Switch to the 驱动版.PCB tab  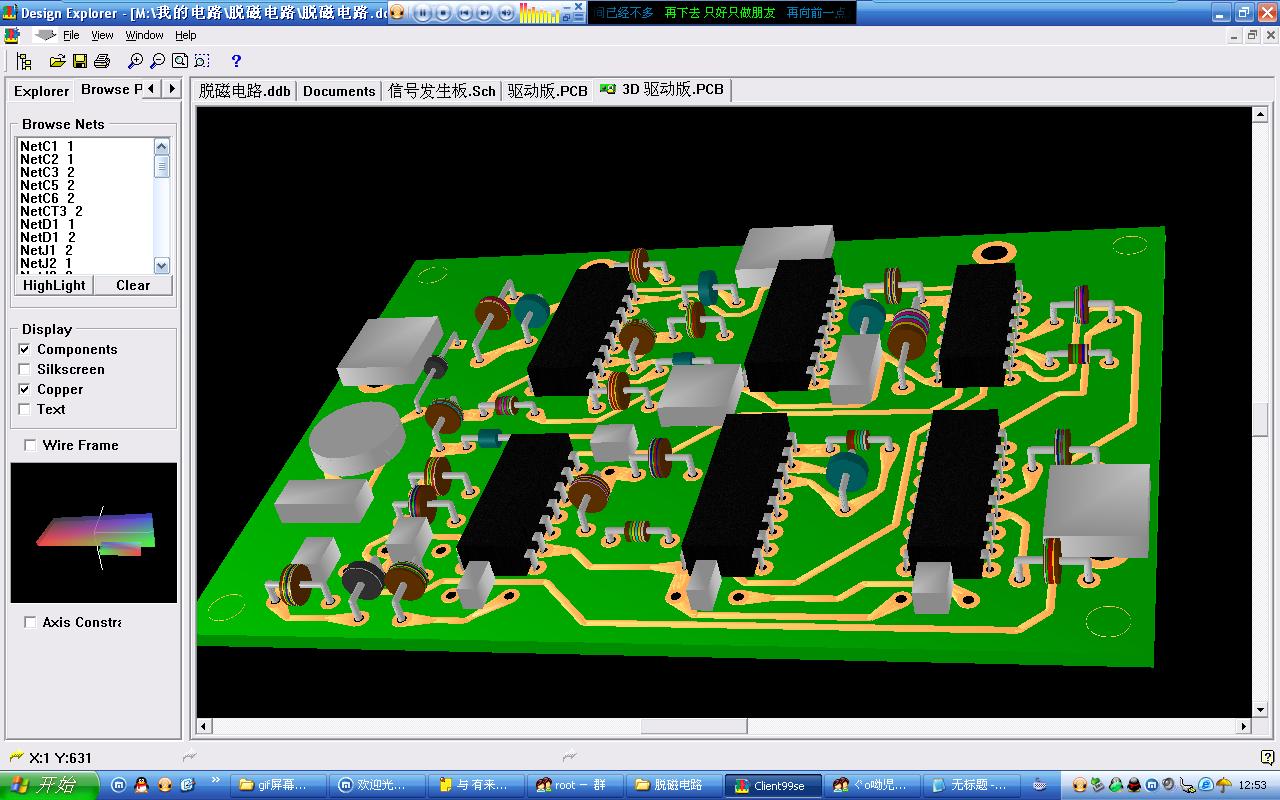coord(547,91)
